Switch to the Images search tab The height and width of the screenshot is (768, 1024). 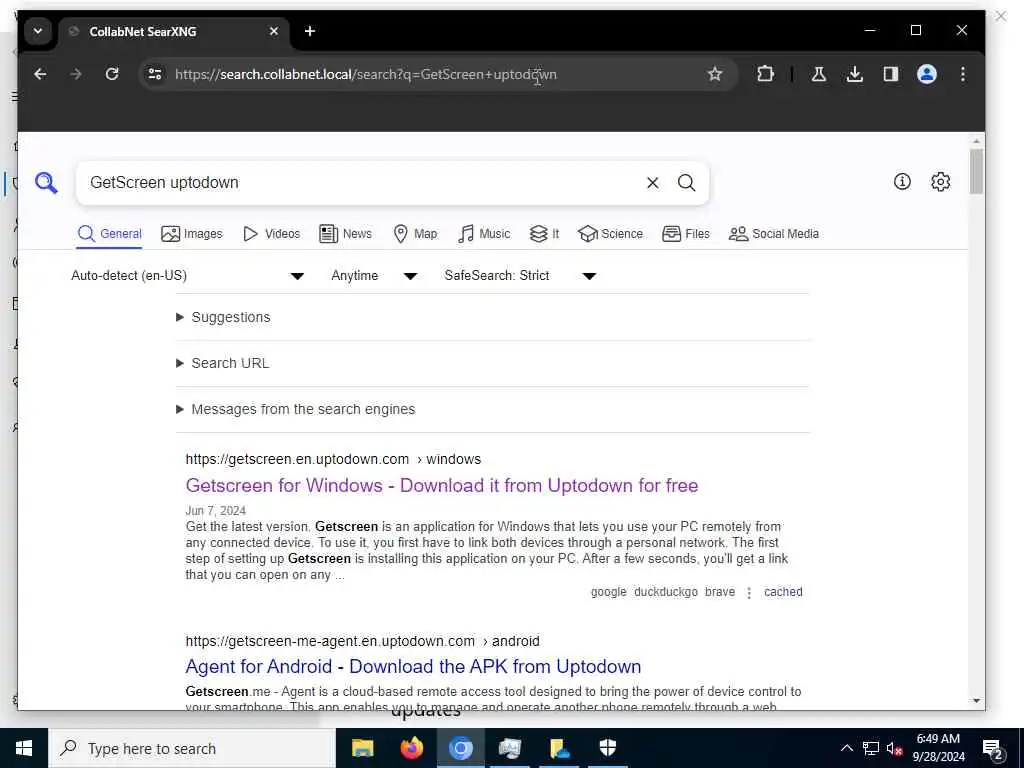coord(192,234)
